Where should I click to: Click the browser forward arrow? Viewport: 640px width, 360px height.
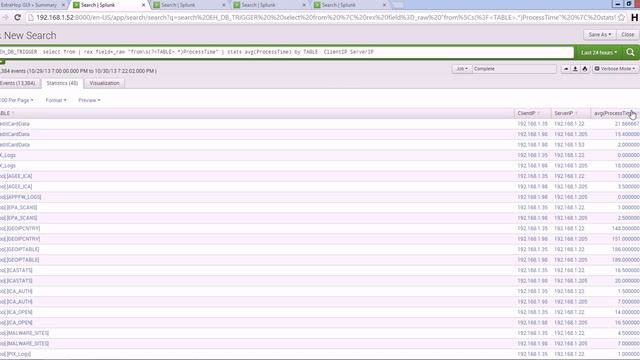(5, 18)
